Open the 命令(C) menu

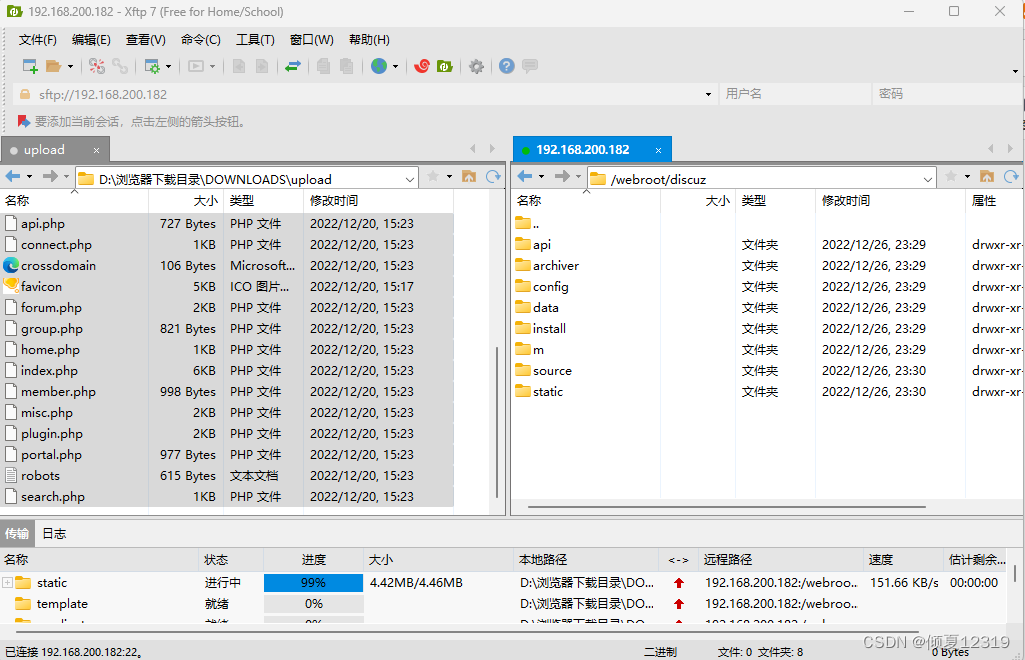[201, 40]
